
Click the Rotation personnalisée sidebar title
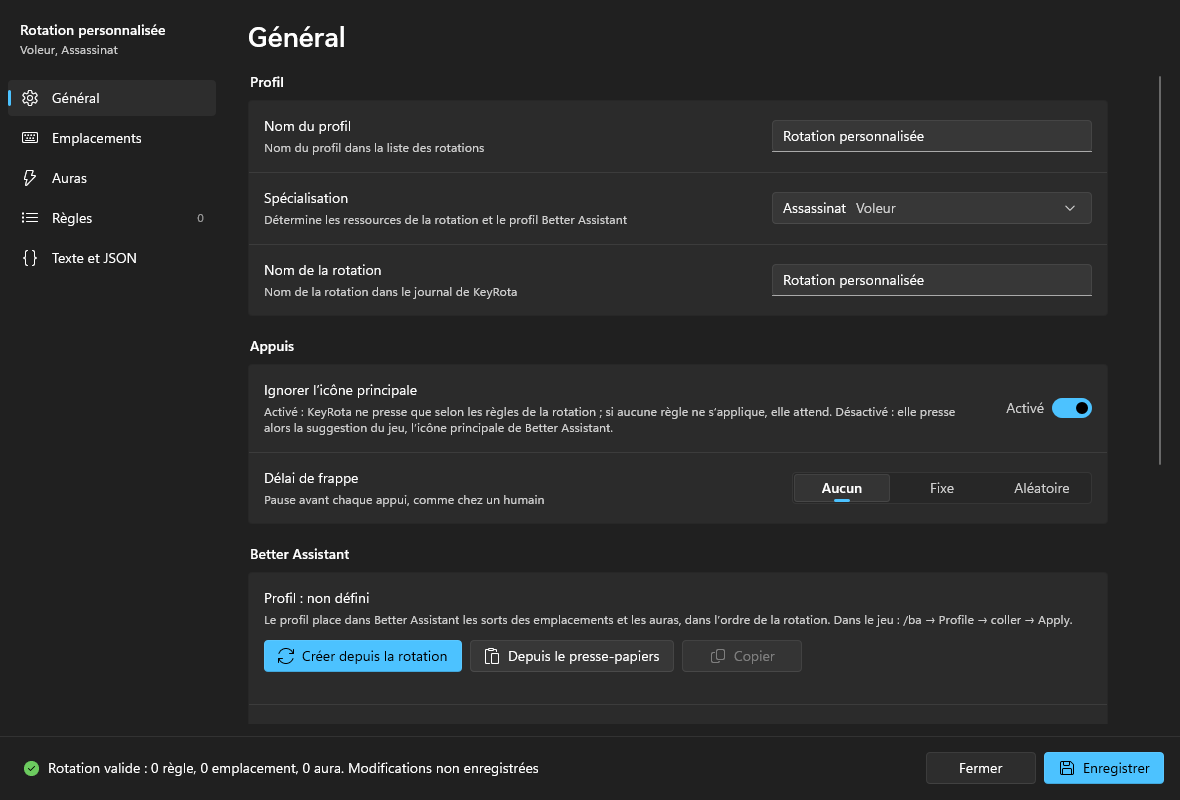click(93, 30)
